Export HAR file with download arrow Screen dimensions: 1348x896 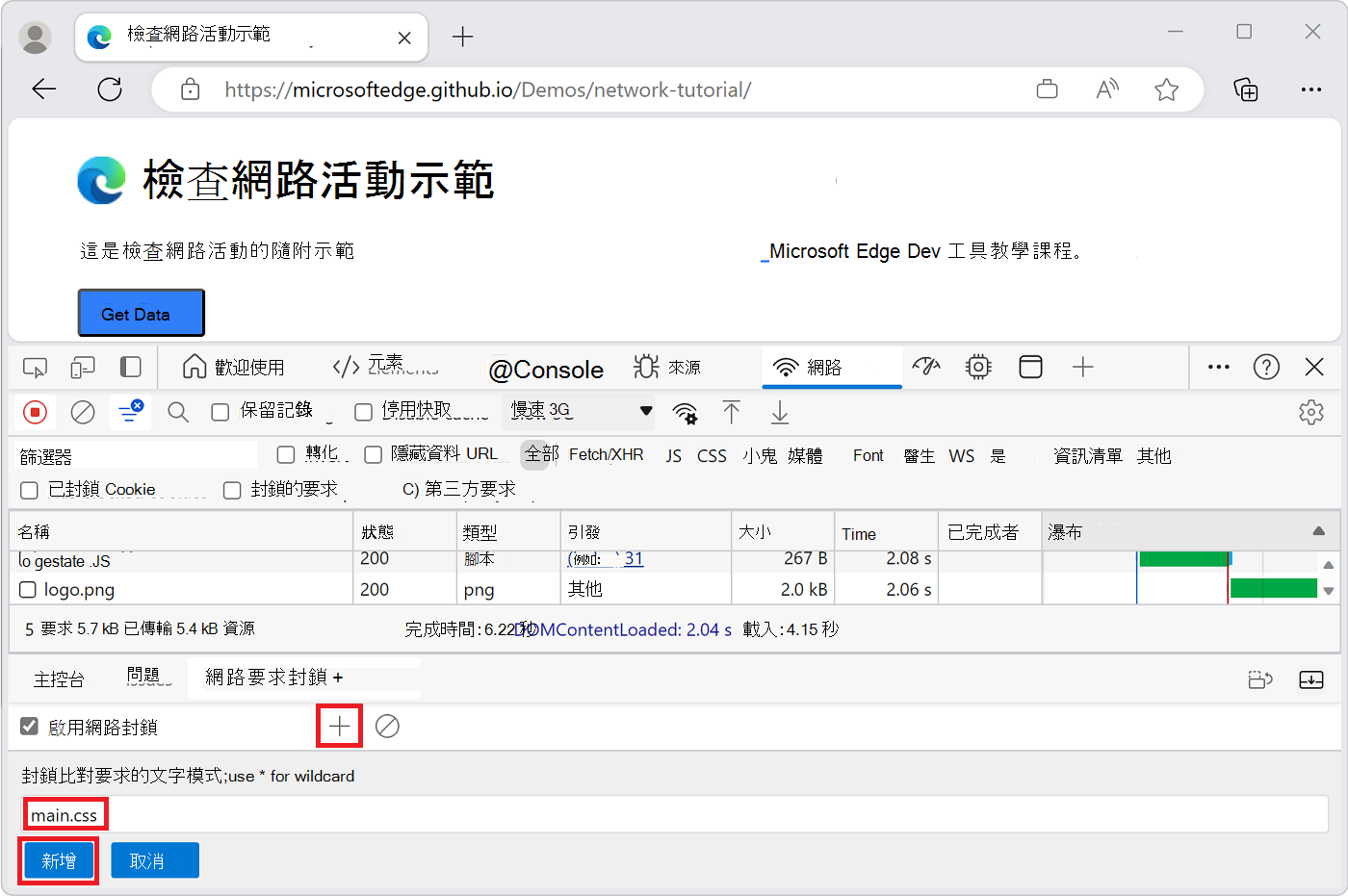click(x=780, y=413)
